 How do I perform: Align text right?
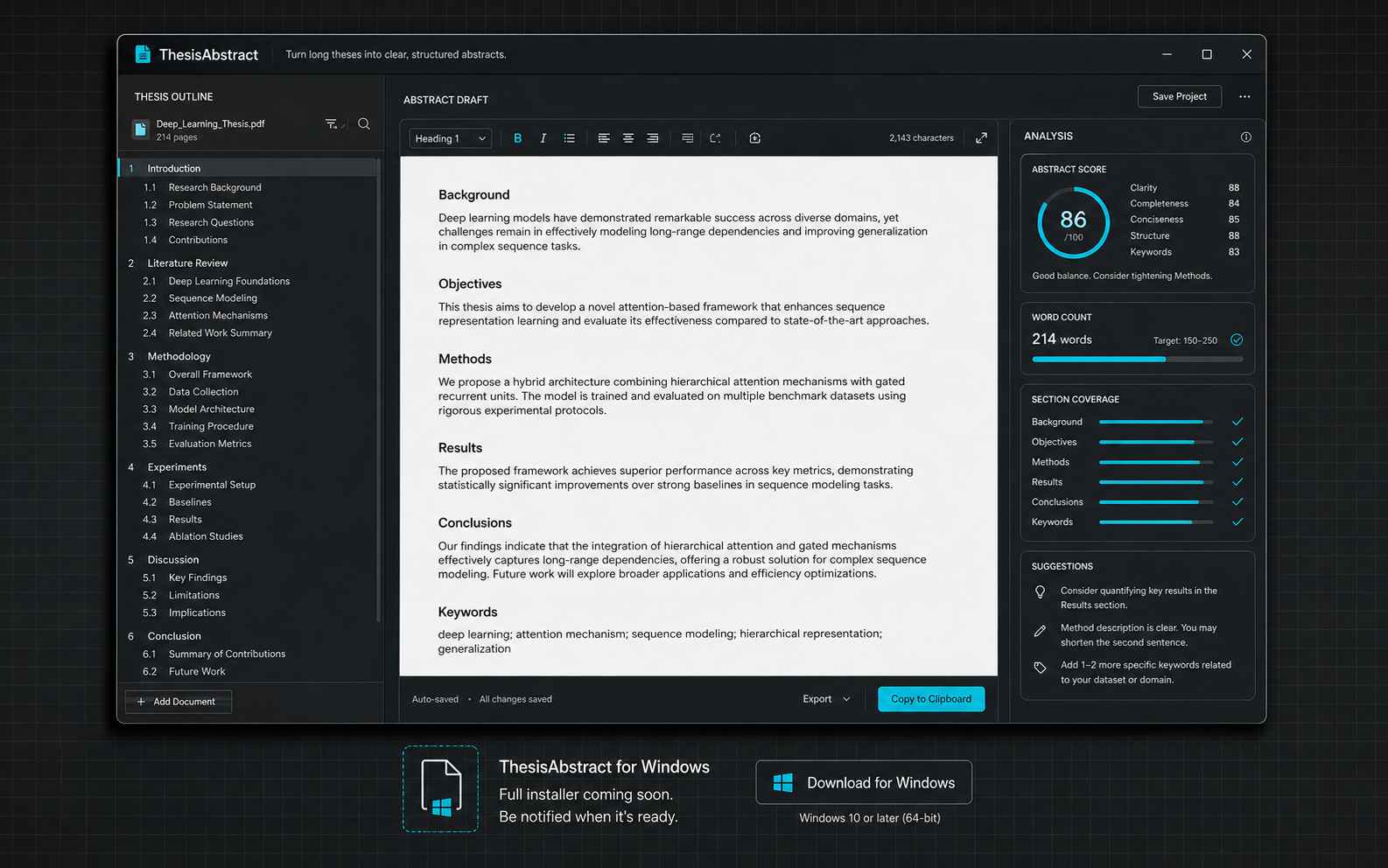tap(653, 138)
